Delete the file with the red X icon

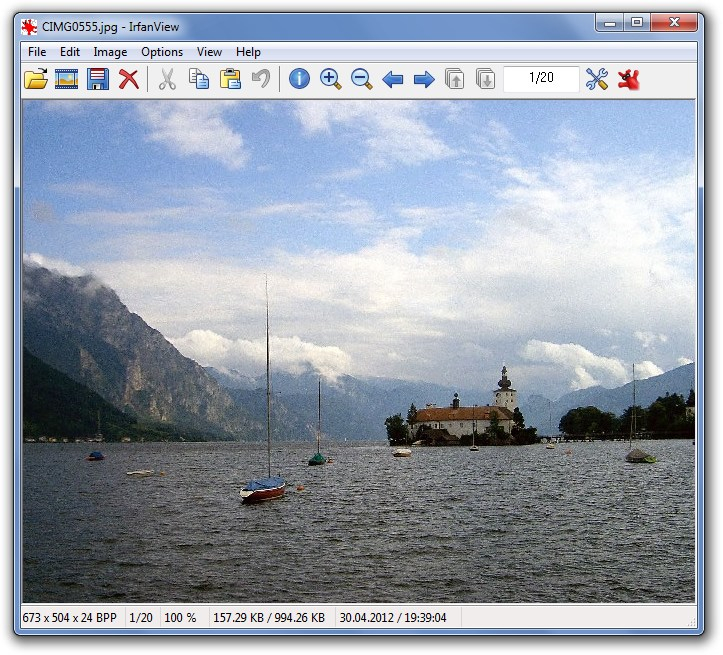click(x=129, y=79)
